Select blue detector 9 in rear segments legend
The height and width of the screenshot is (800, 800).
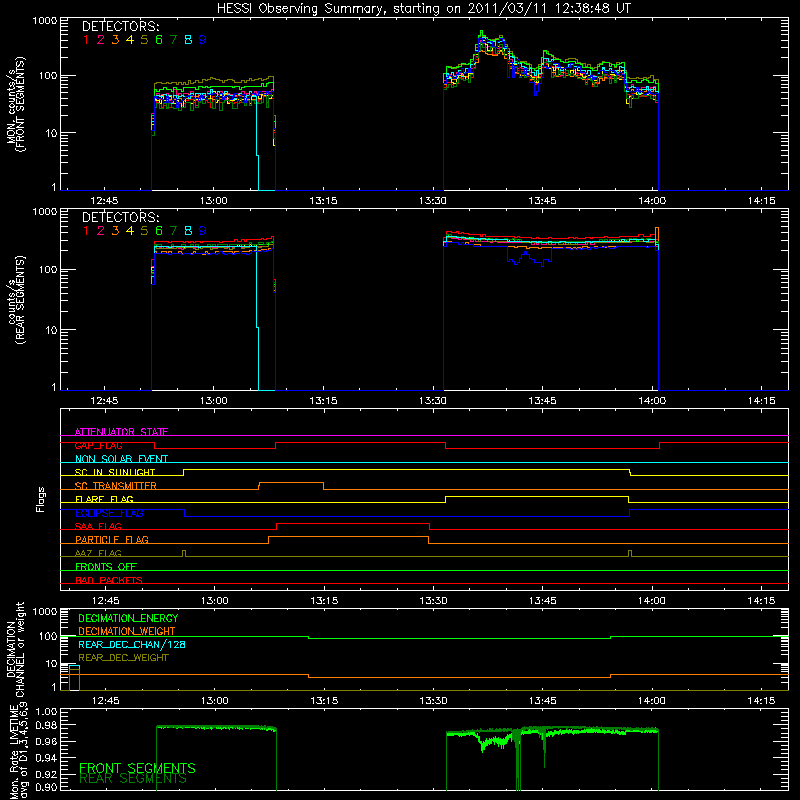203,231
